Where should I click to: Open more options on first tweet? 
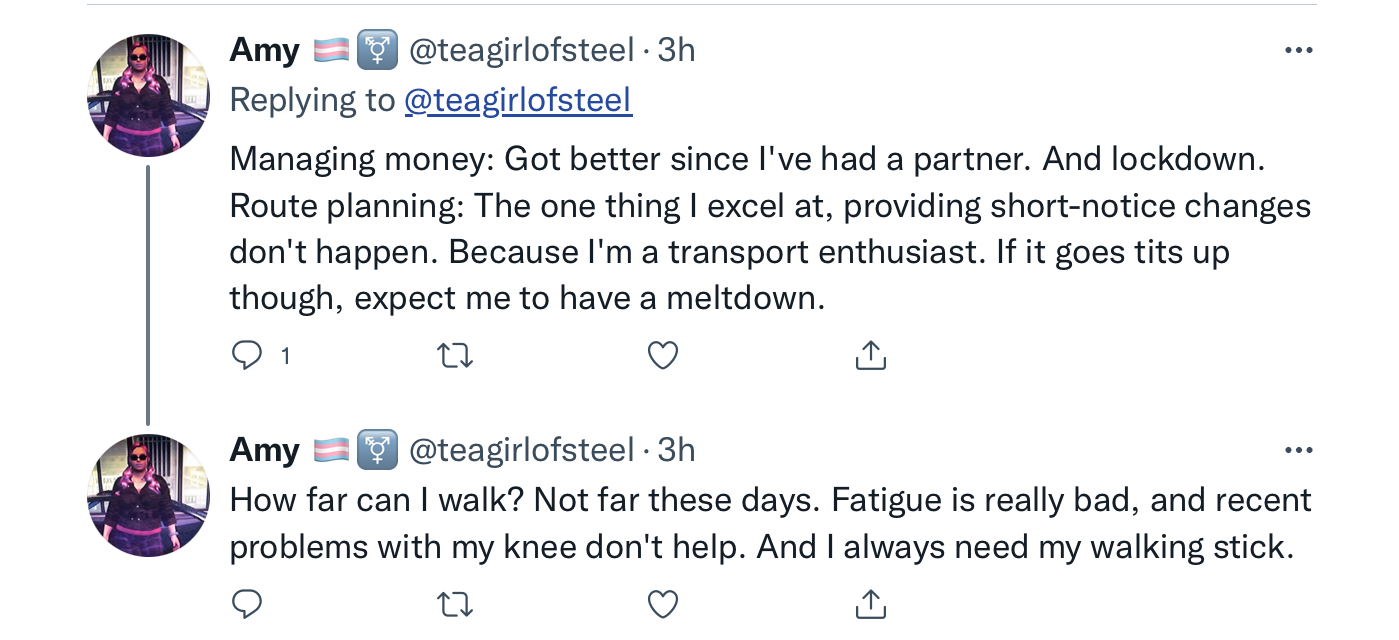point(1298,51)
